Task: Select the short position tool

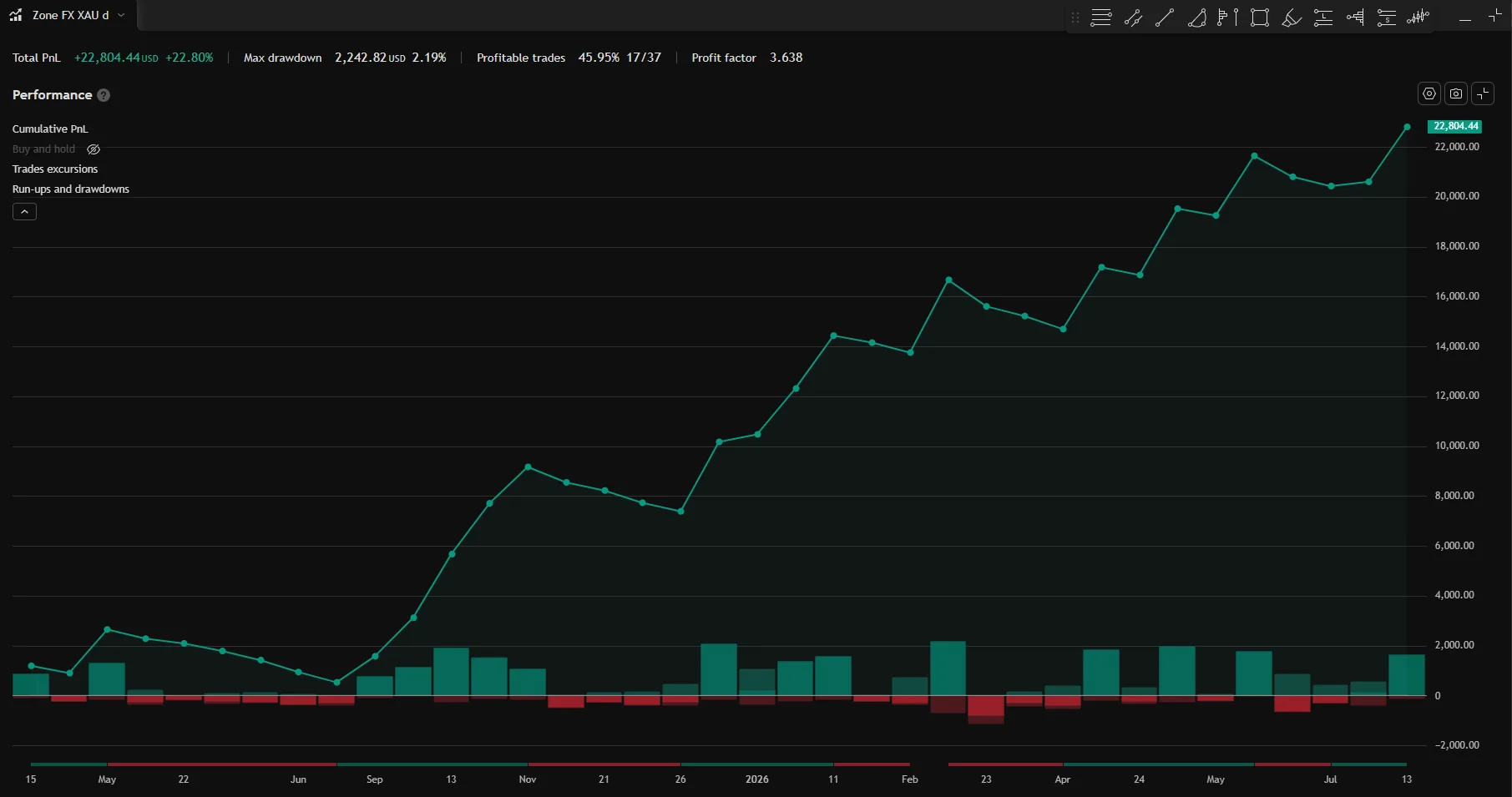Action: pos(1387,18)
